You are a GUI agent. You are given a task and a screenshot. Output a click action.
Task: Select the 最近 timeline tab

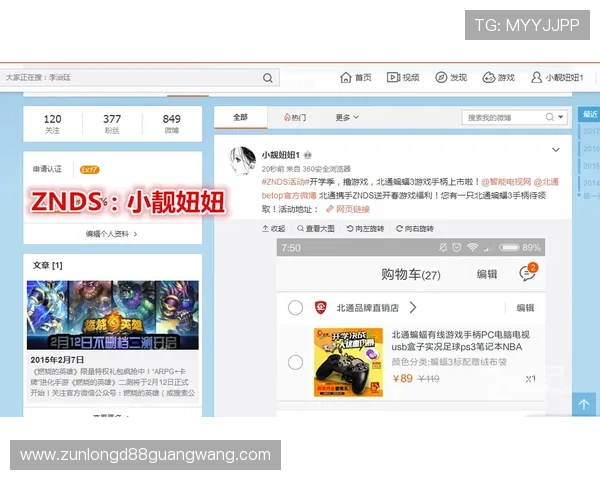pos(590,114)
